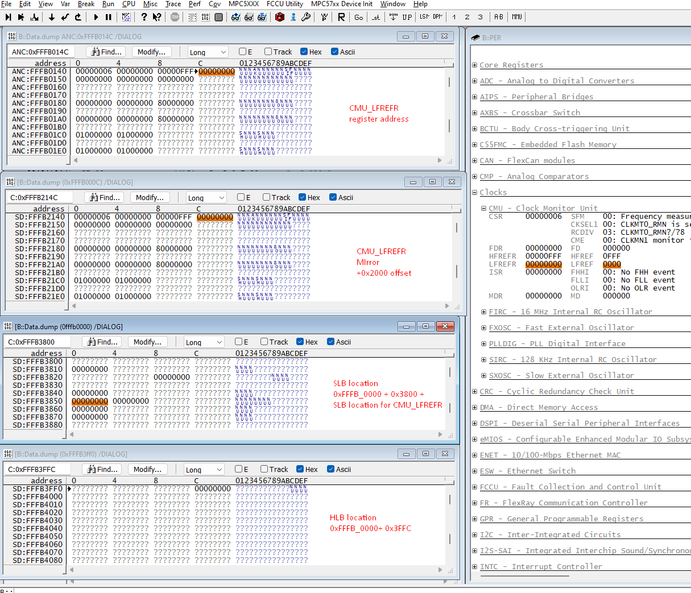Click the red cube toolbar icon
This screenshot has height=593, width=691.
279,17
